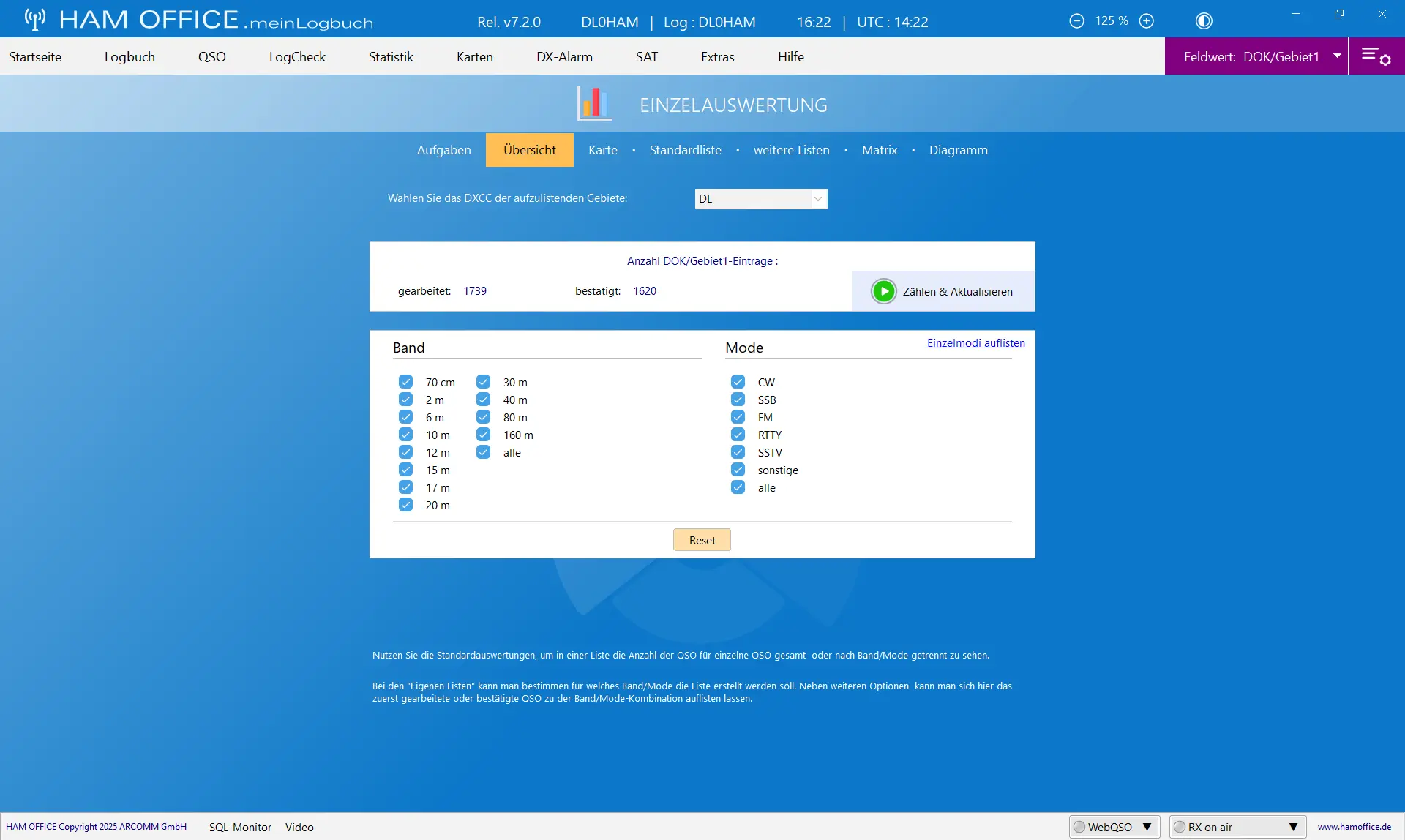Toggle the 20 m band checkbox
This screenshot has width=1405, height=840.
405,505
